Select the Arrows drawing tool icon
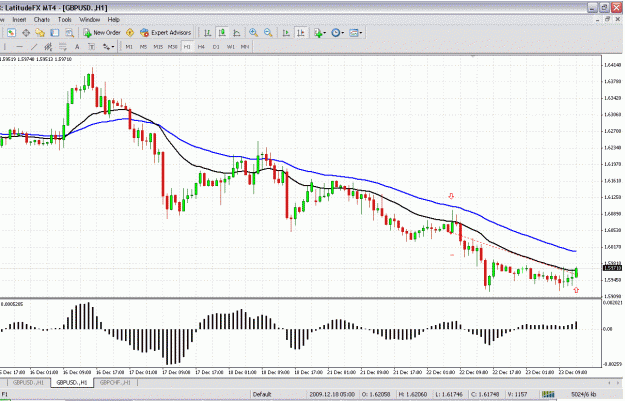 pos(106,47)
